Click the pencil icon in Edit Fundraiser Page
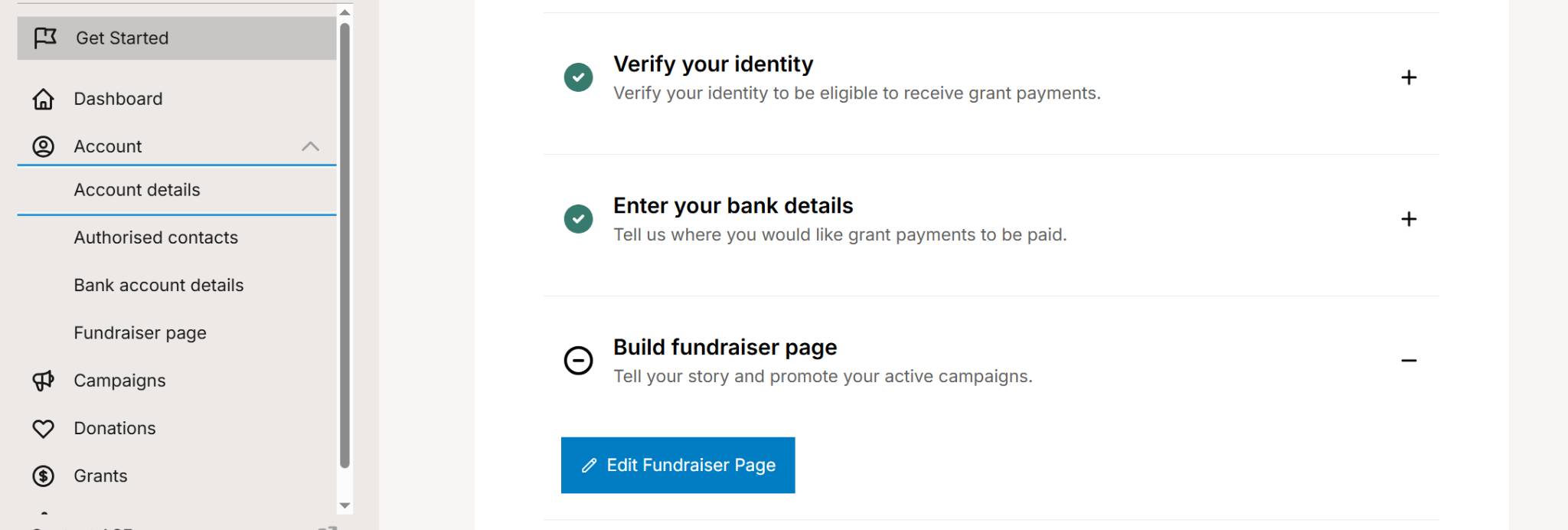 (589, 466)
